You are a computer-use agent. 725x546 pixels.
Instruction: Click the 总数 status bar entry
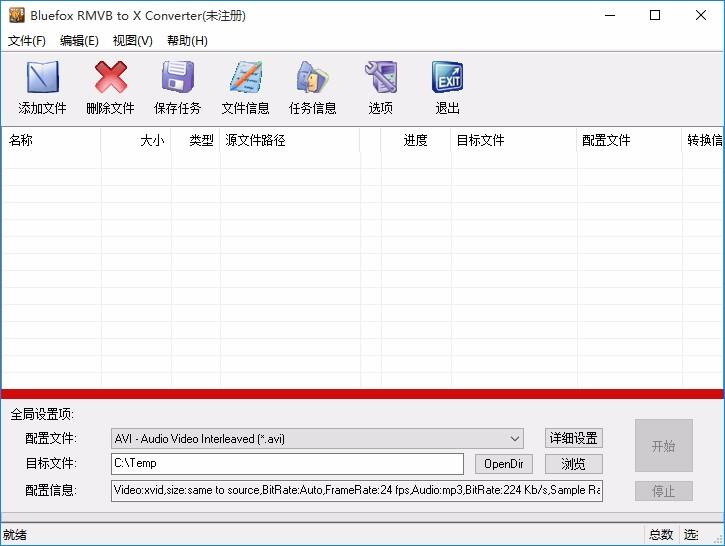pyautogui.click(x=661, y=535)
